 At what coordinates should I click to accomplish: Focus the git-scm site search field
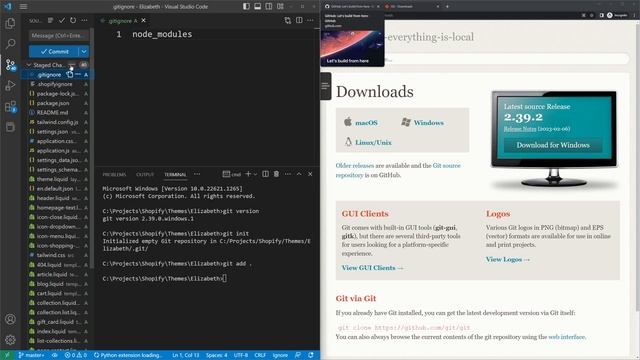coord(506,60)
